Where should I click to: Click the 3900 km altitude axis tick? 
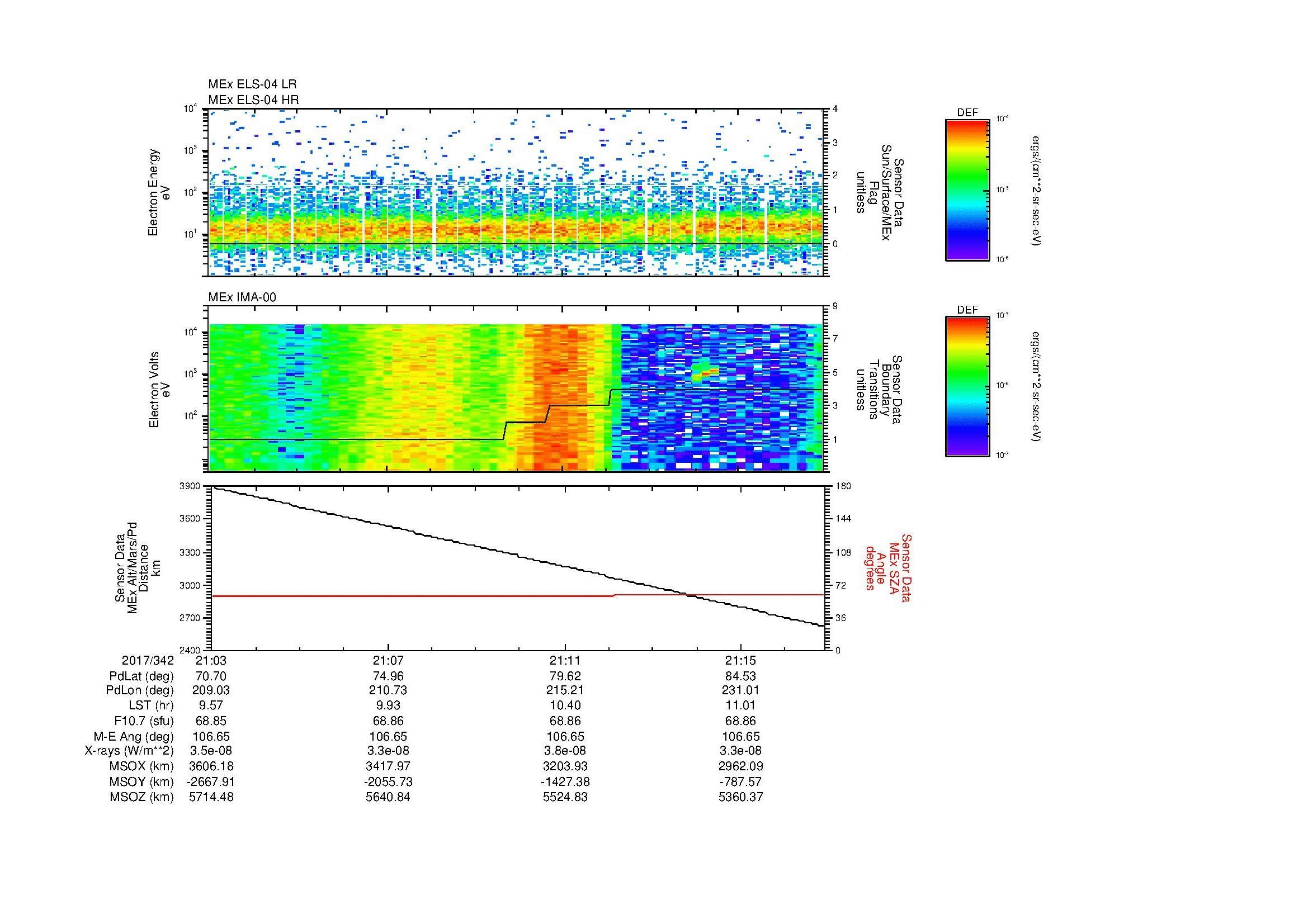pyautogui.click(x=190, y=486)
